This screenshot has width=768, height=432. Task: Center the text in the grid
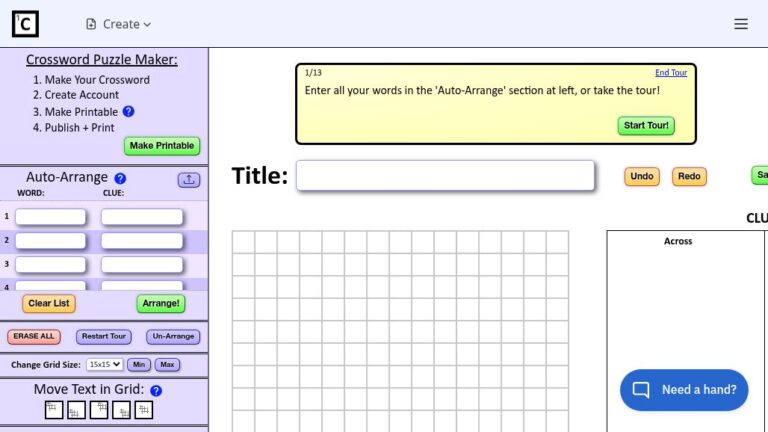point(144,410)
